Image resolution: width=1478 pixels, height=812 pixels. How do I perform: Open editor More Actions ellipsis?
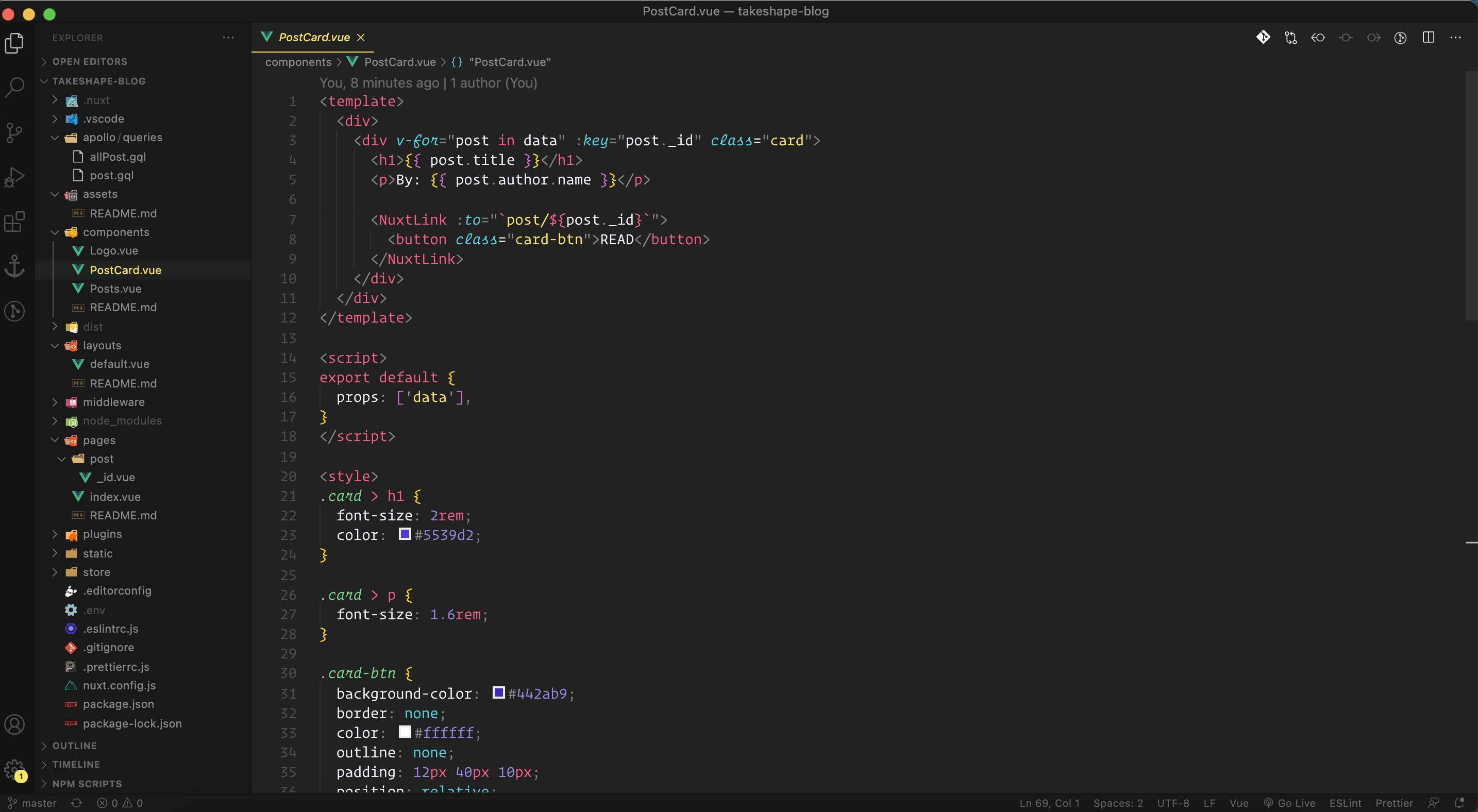point(1456,37)
